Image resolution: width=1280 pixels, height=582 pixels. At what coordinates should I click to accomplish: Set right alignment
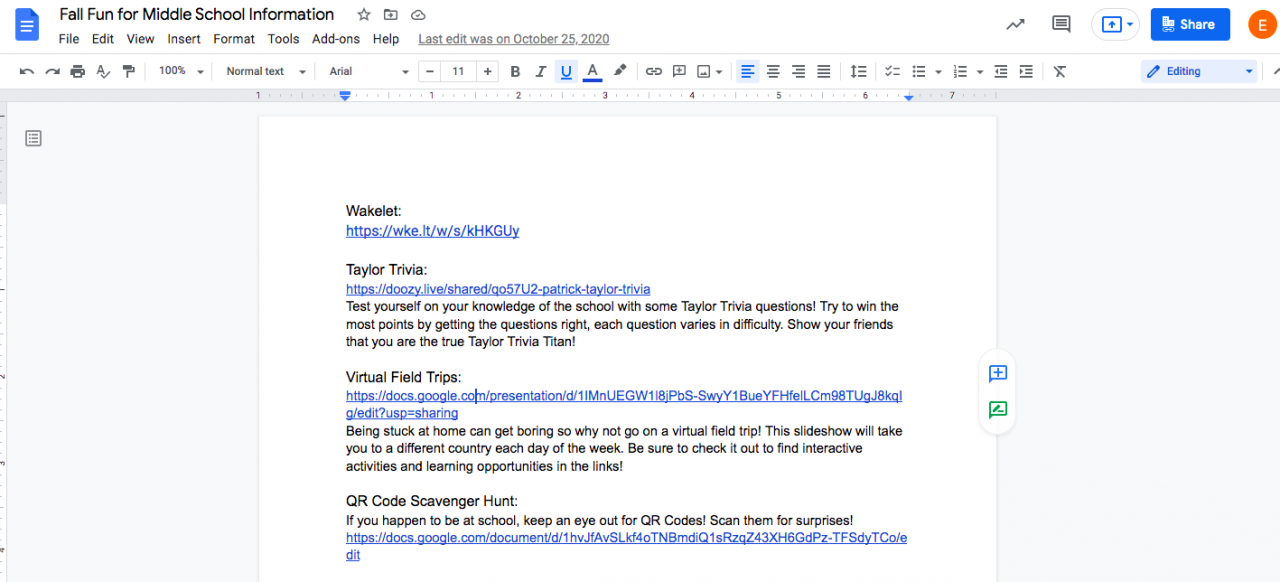tap(798, 71)
